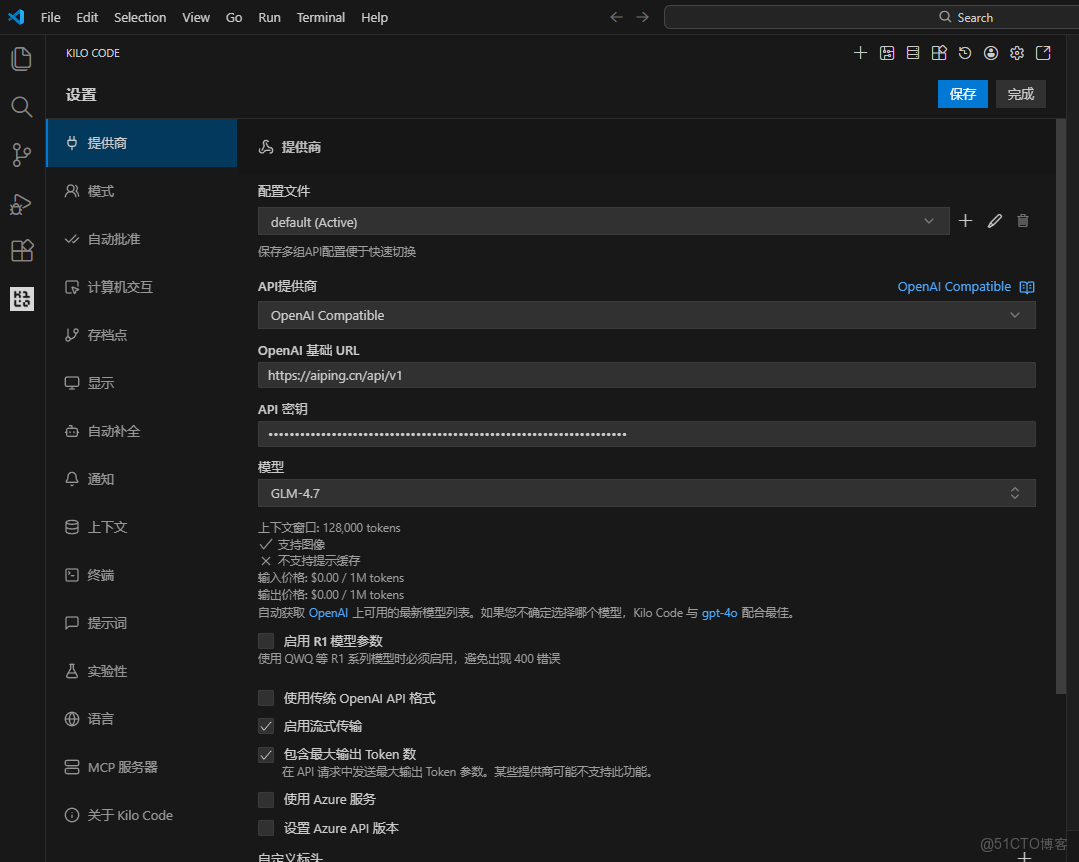Click the plus icon to start new task
Image resolution: width=1079 pixels, height=862 pixels.
coord(861,52)
